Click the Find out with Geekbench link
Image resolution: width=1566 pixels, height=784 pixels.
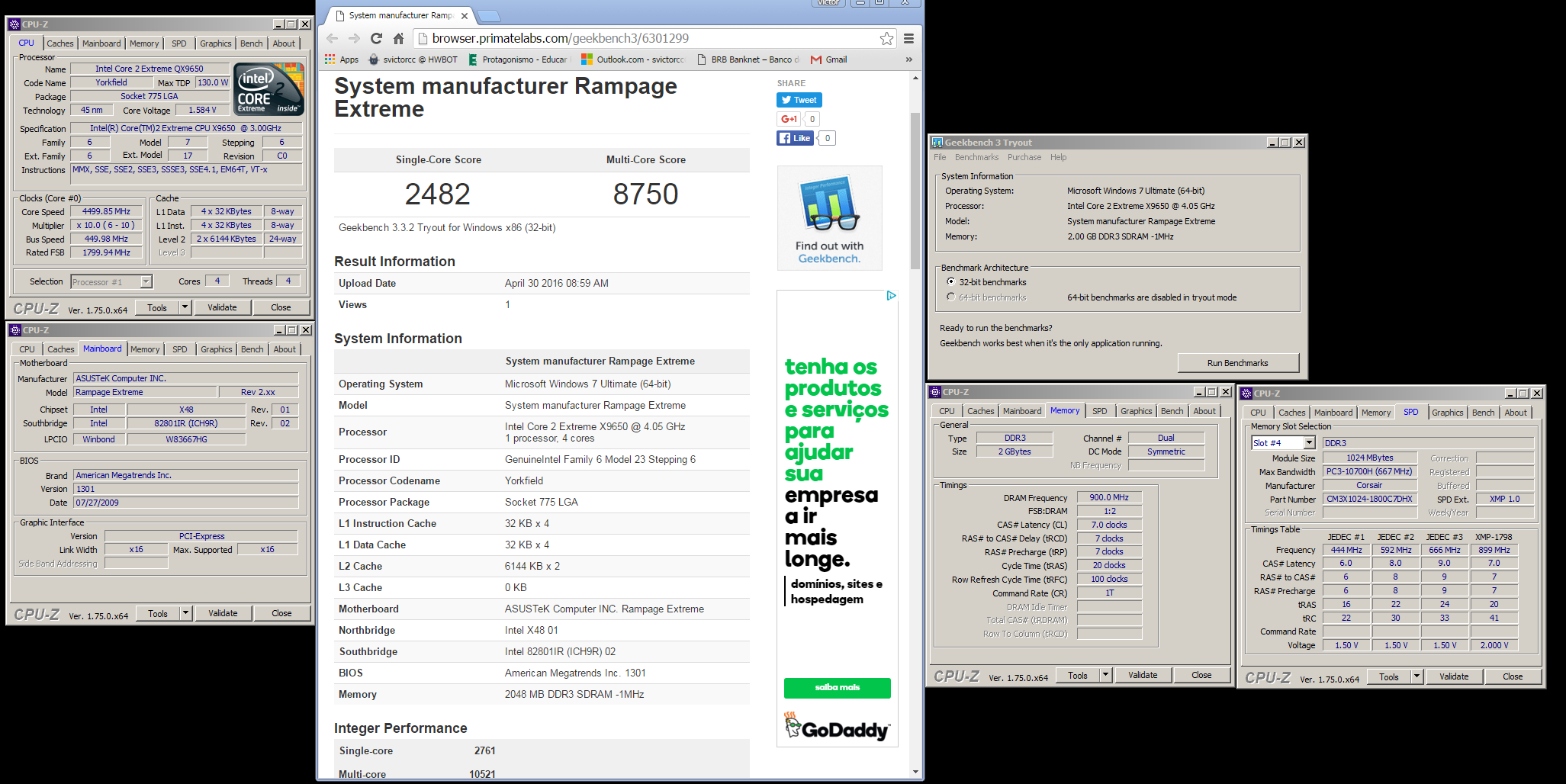[829, 252]
